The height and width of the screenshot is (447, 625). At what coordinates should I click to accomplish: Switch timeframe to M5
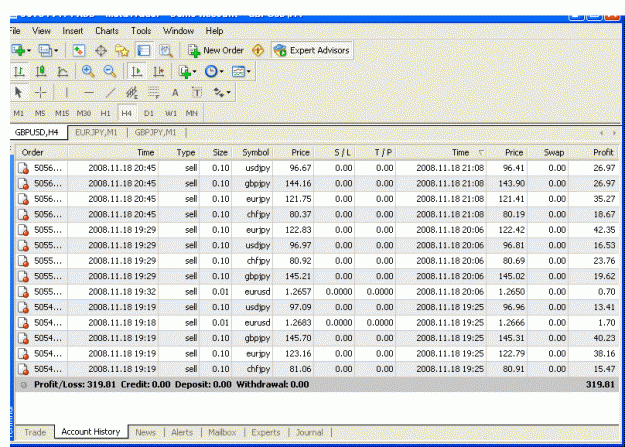(x=40, y=113)
